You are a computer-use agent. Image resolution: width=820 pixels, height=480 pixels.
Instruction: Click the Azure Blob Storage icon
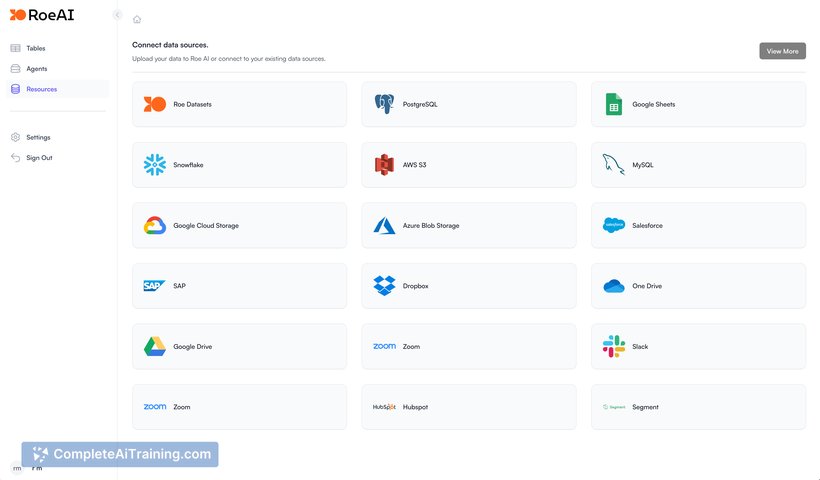[x=384, y=225]
